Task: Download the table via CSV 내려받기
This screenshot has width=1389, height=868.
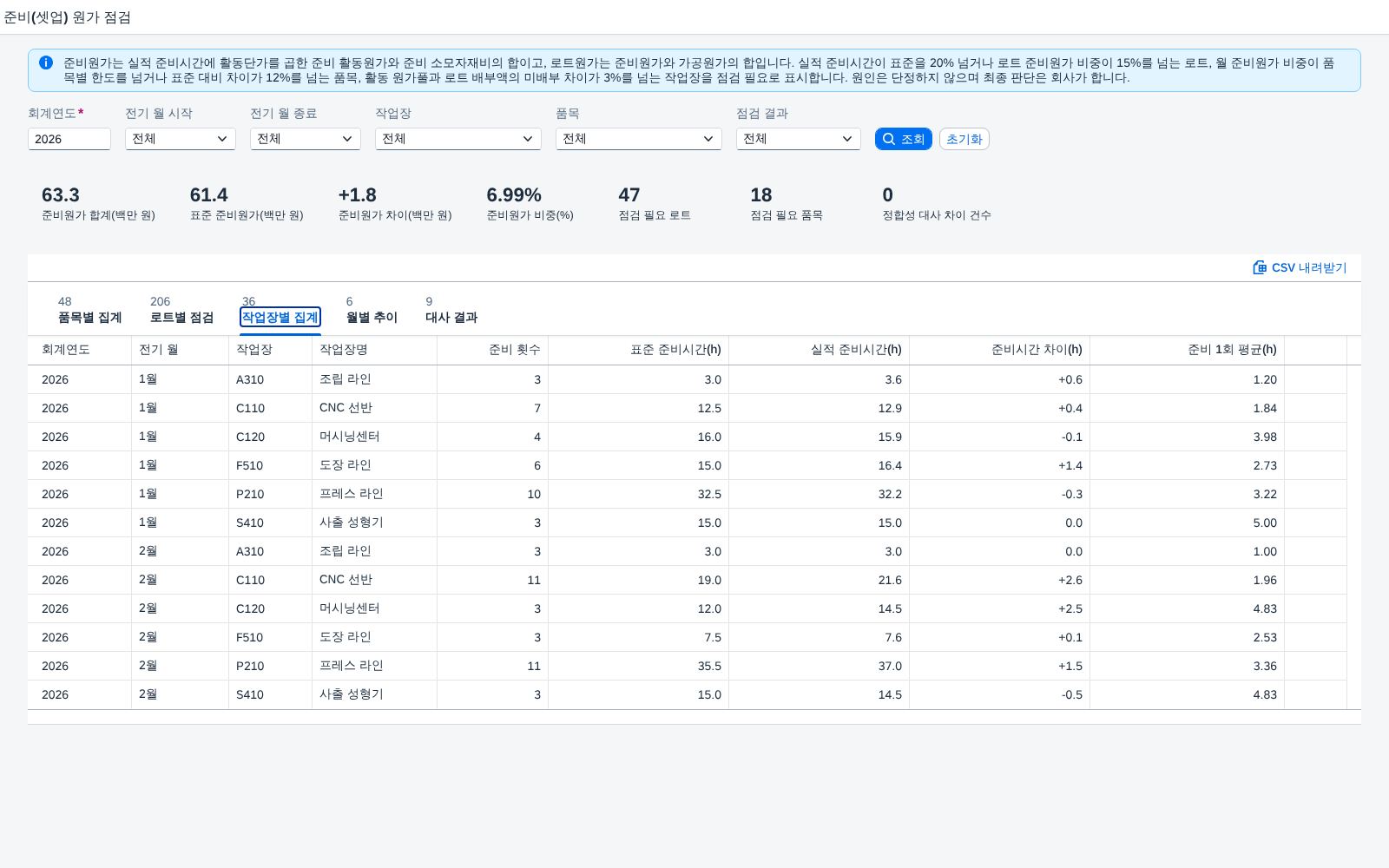Action: [x=1300, y=267]
